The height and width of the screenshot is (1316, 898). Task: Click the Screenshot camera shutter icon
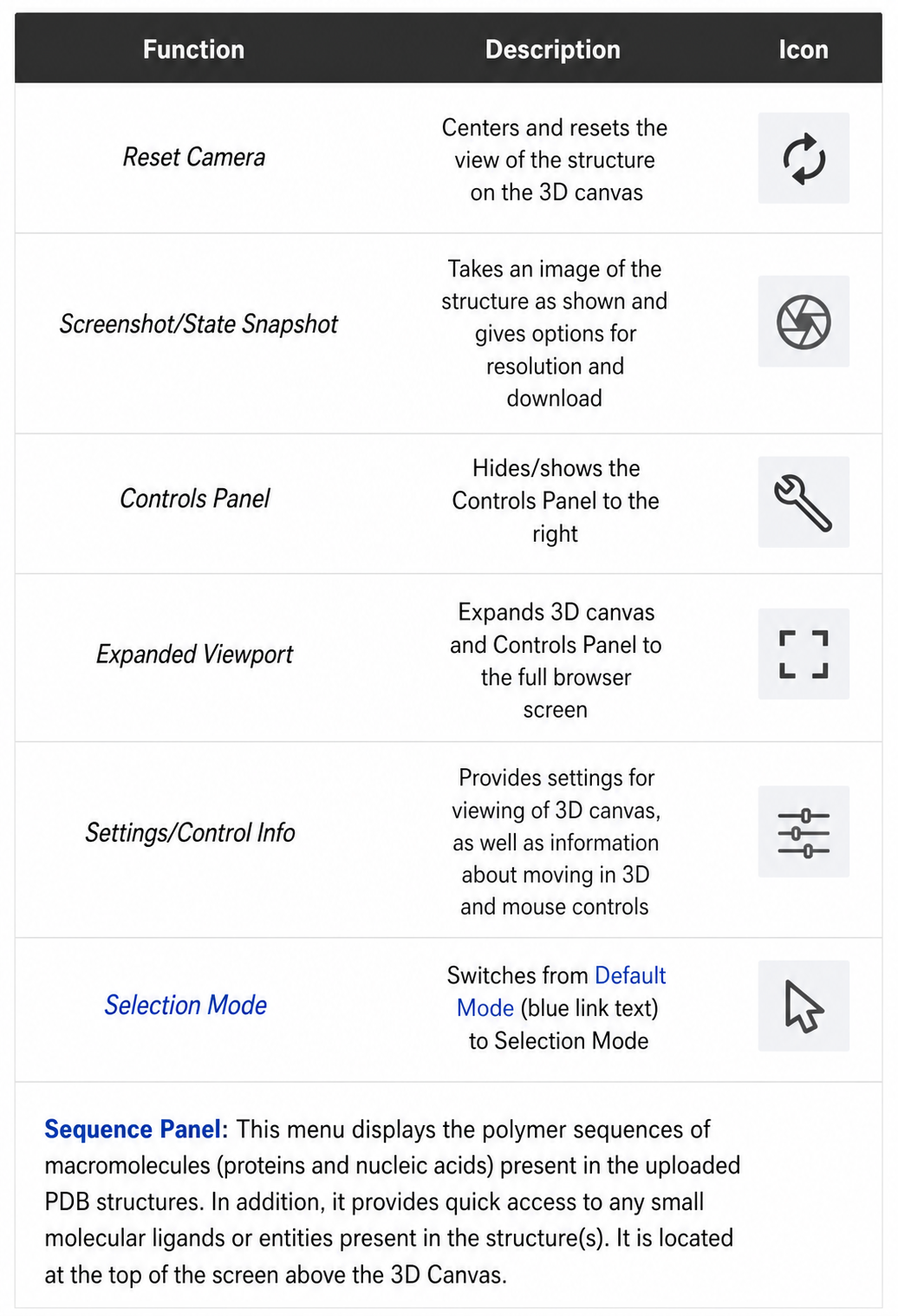804,322
